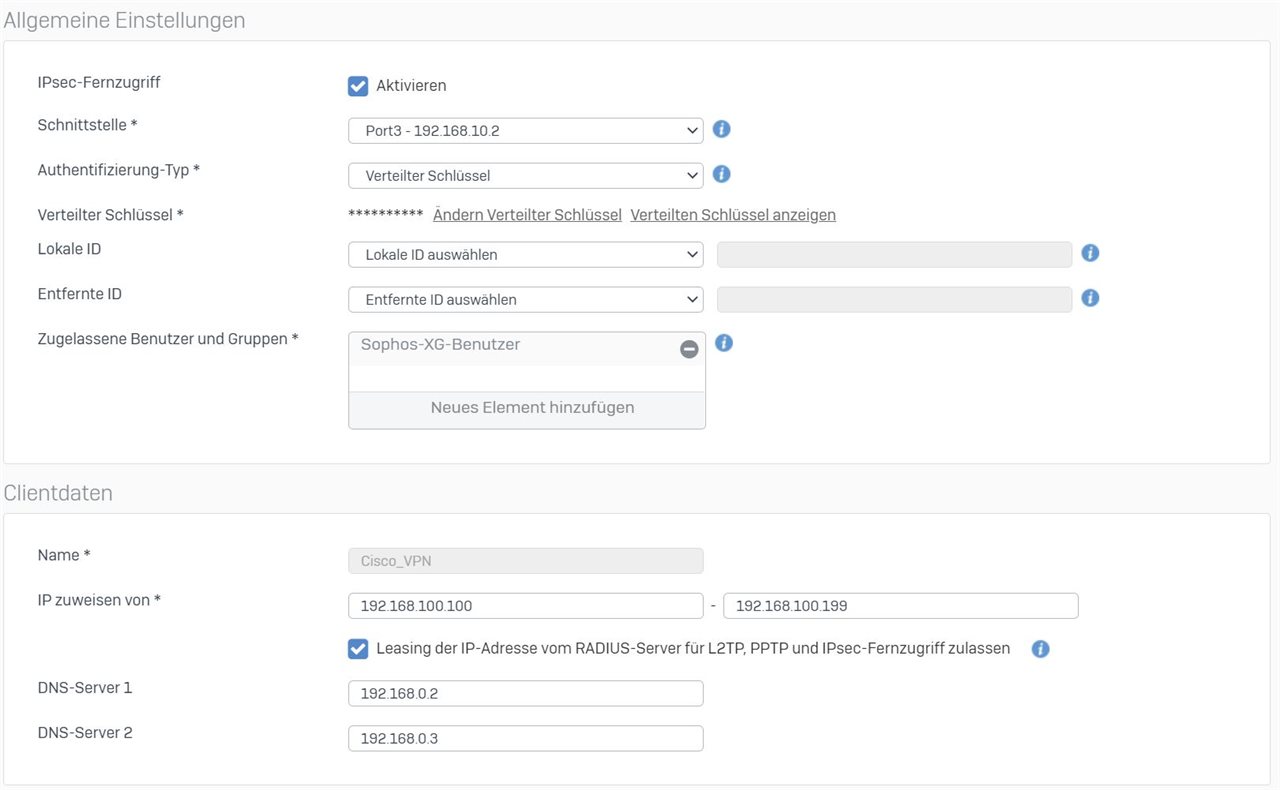Click info icon next to Schnittstelle dropdown
The width and height of the screenshot is (1280, 790).
coord(721,129)
